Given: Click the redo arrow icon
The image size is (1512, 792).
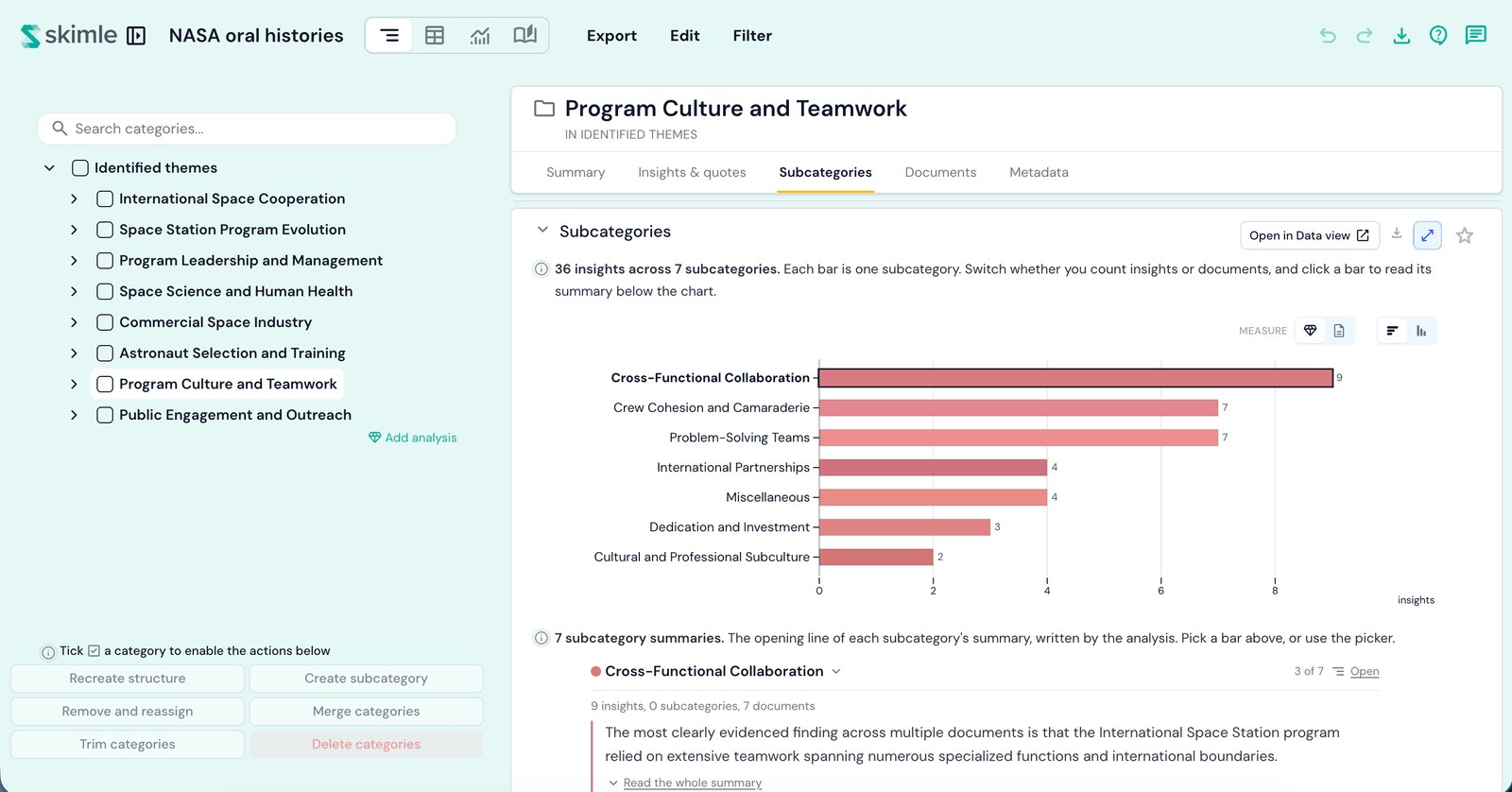Looking at the screenshot, I should click(1365, 36).
